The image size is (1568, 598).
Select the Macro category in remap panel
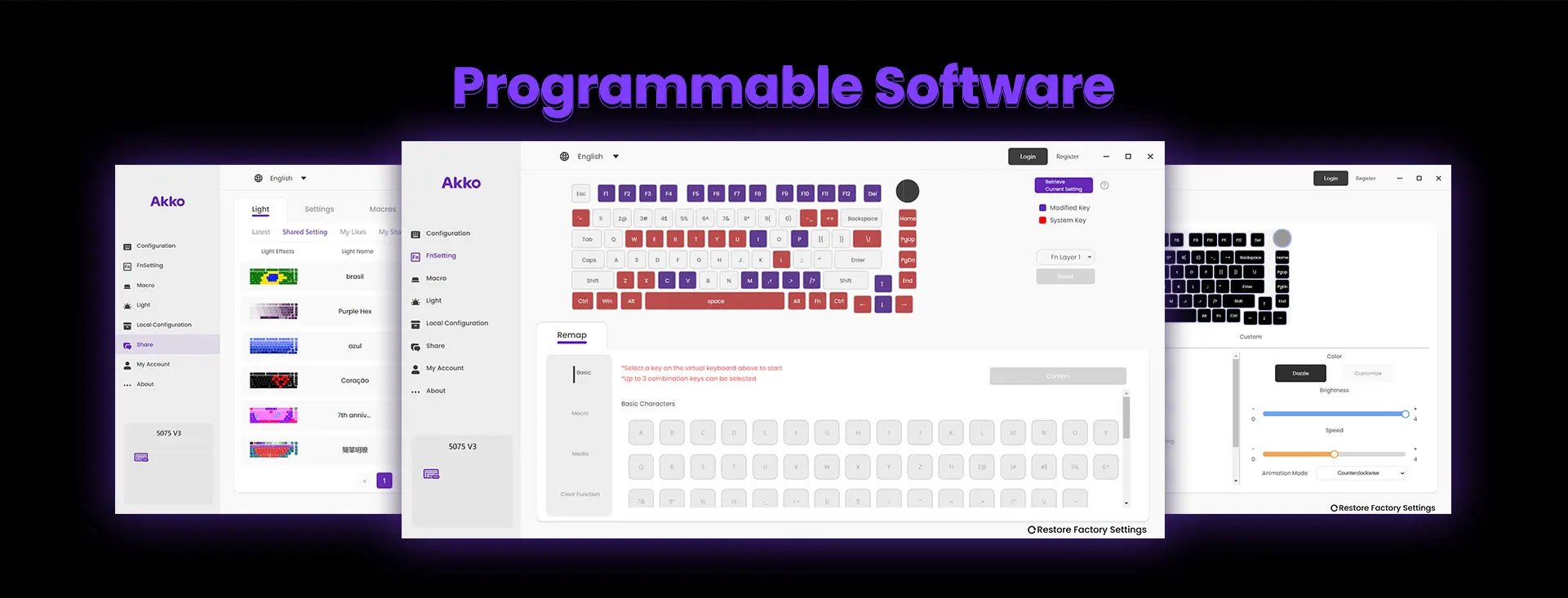(x=580, y=414)
